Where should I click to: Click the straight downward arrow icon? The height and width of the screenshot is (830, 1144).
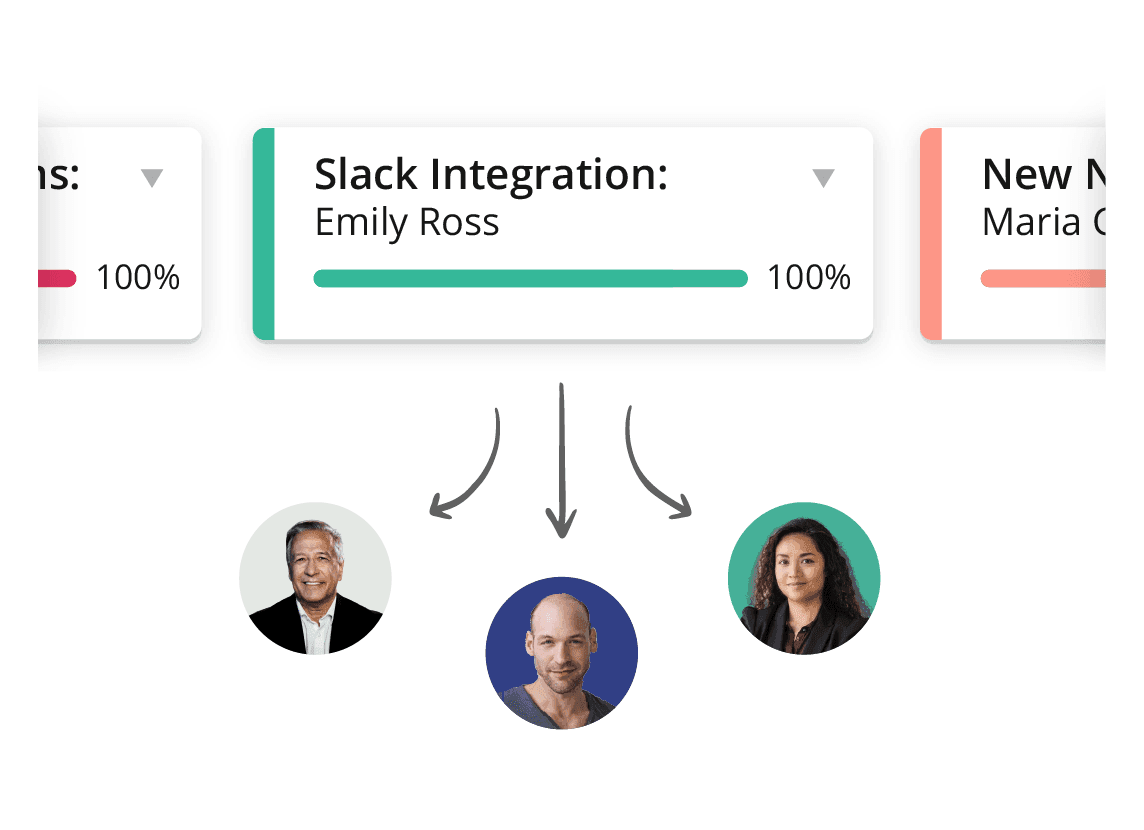click(561, 460)
